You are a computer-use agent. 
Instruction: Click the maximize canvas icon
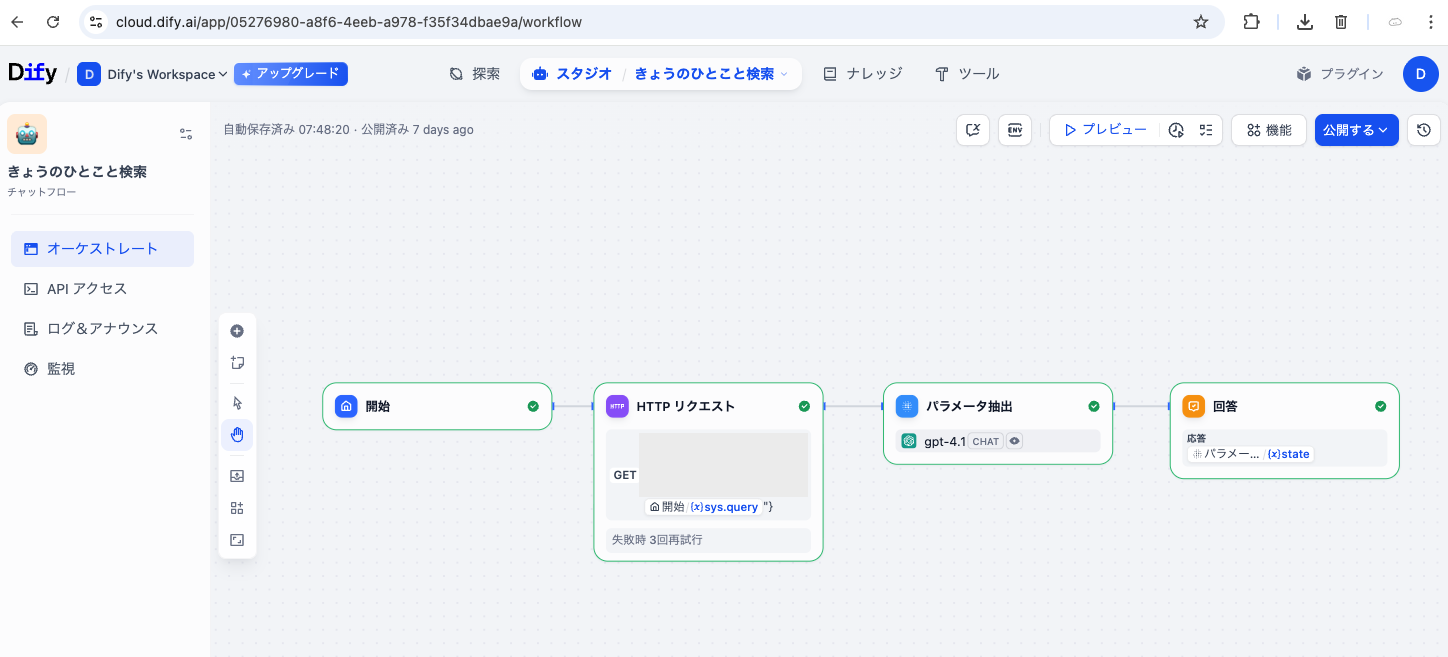[237, 540]
